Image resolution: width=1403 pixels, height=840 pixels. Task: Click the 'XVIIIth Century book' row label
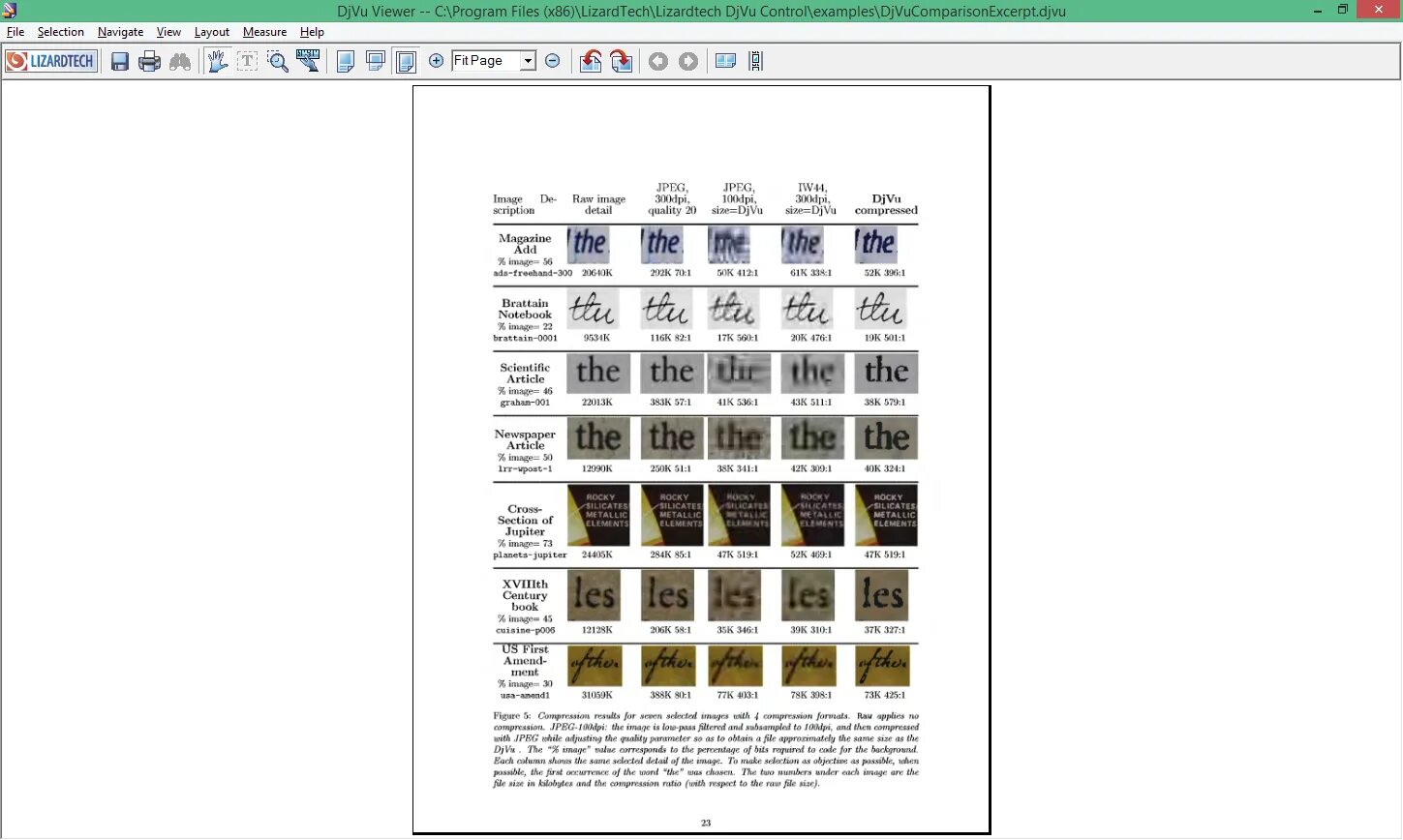[x=525, y=595]
